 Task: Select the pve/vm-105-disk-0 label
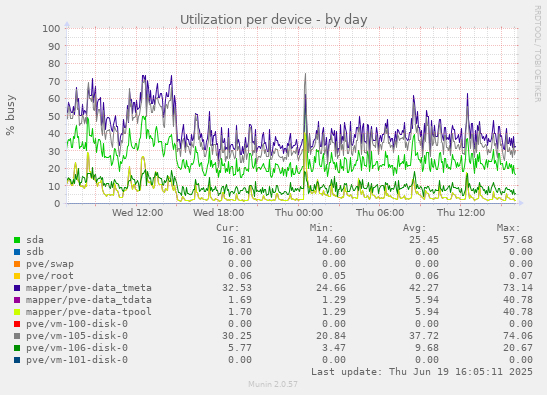point(77,336)
